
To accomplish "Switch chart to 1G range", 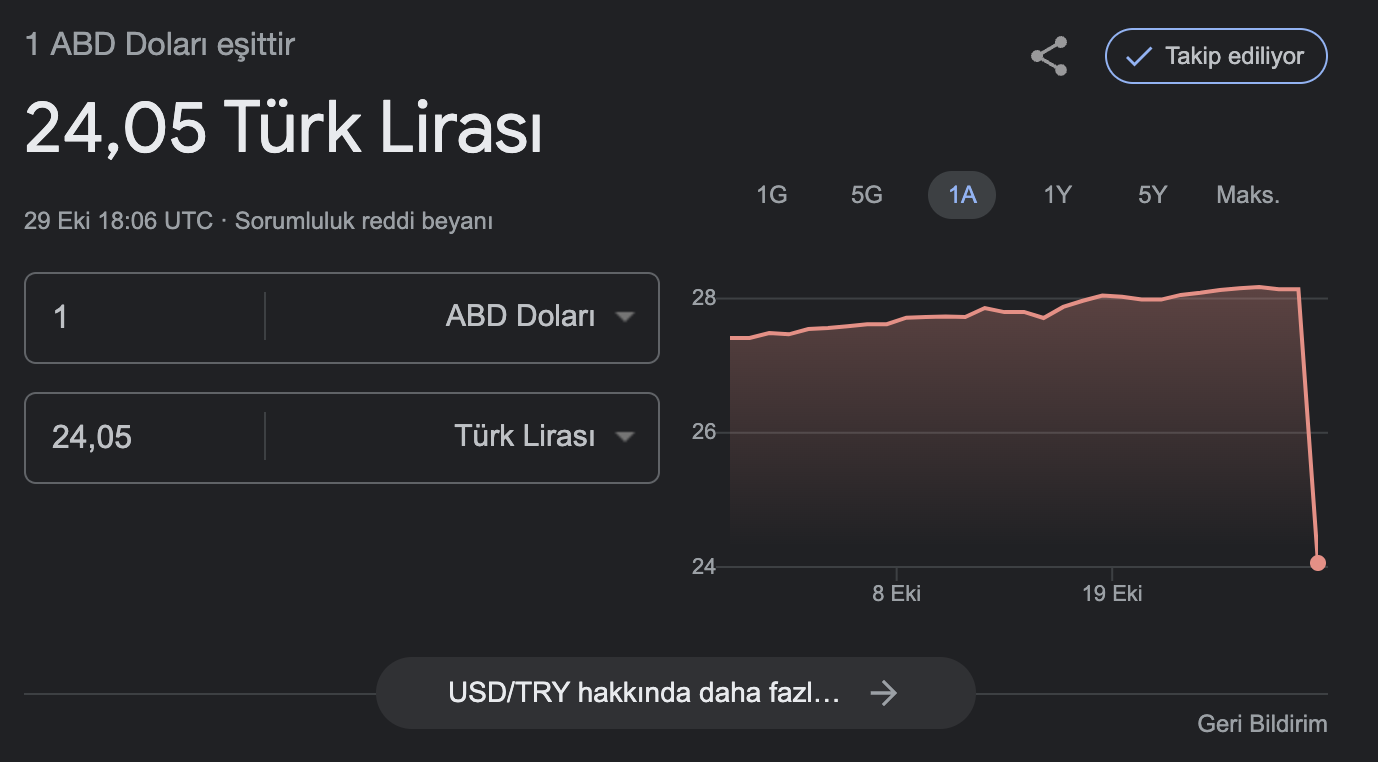I will (x=772, y=195).
